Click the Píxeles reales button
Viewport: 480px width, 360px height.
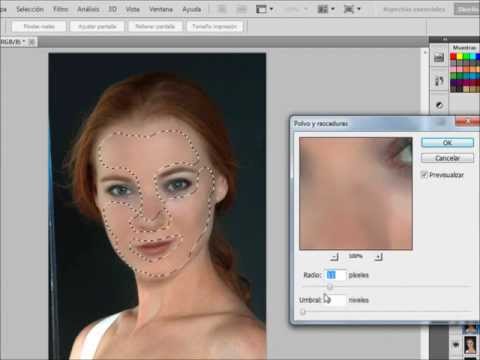point(39,26)
